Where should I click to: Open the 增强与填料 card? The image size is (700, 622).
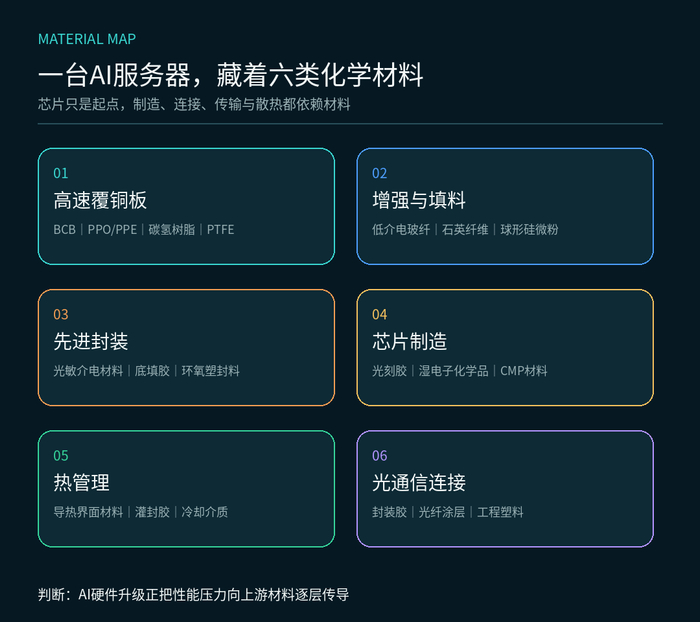tap(505, 206)
